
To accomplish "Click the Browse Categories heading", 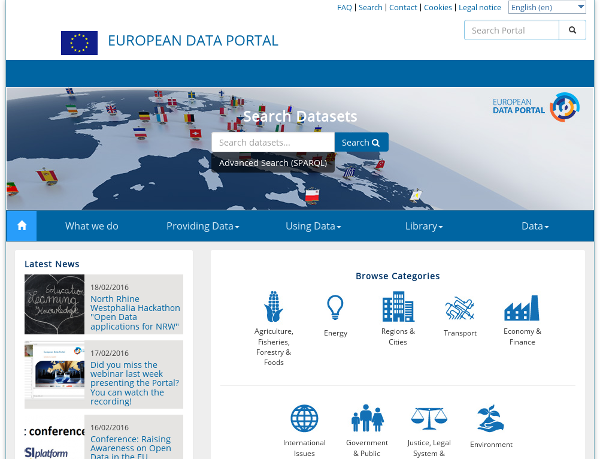I will (398, 276).
